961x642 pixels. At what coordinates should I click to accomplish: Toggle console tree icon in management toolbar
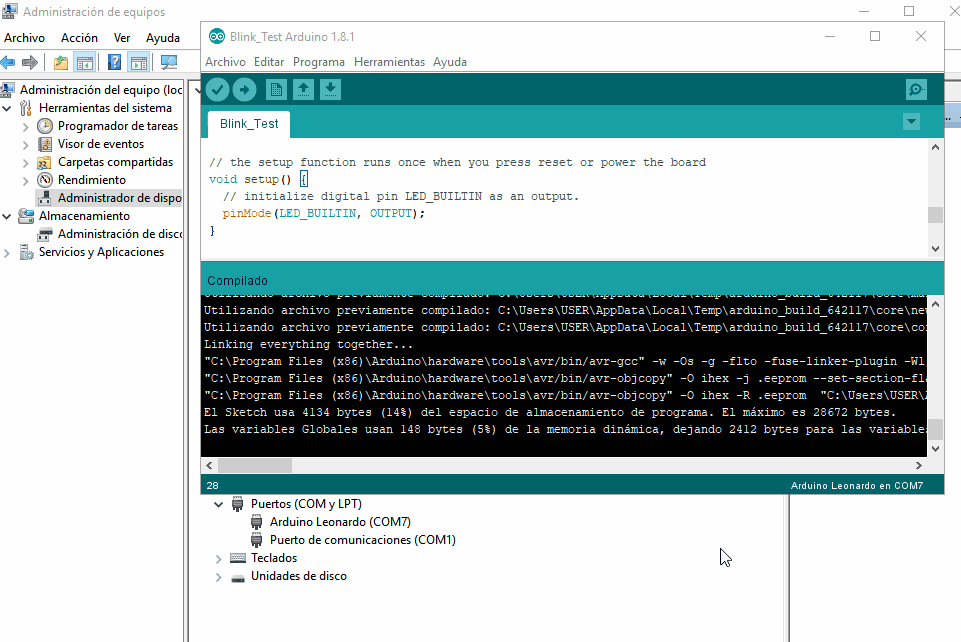pos(85,62)
